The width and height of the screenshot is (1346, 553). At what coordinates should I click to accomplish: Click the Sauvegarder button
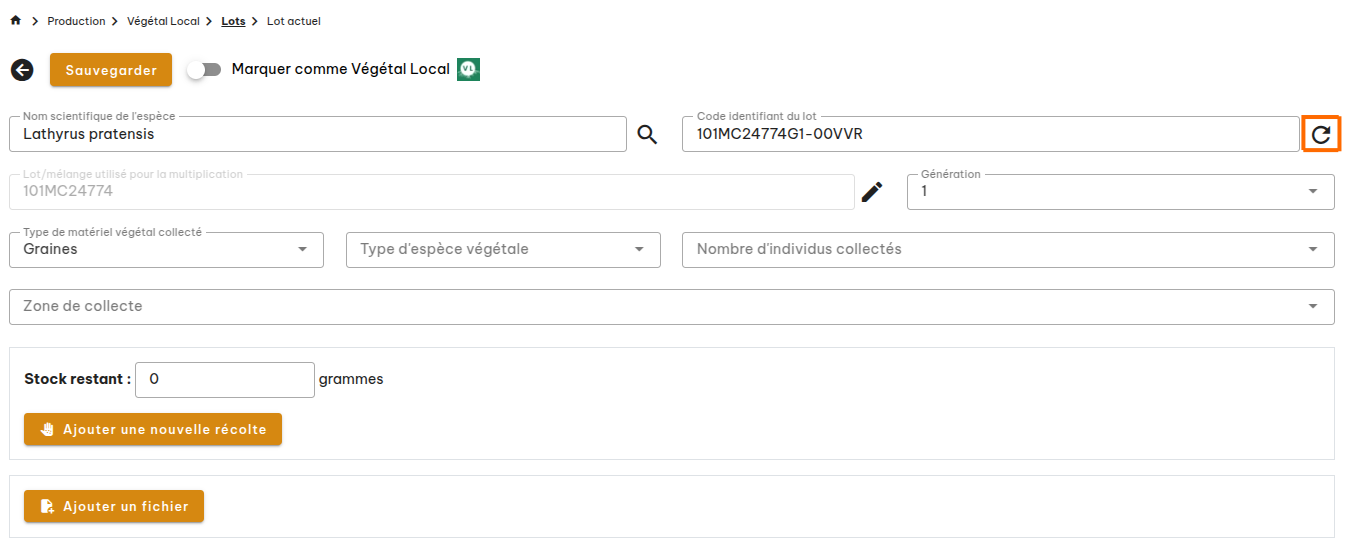click(x=111, y=70)
